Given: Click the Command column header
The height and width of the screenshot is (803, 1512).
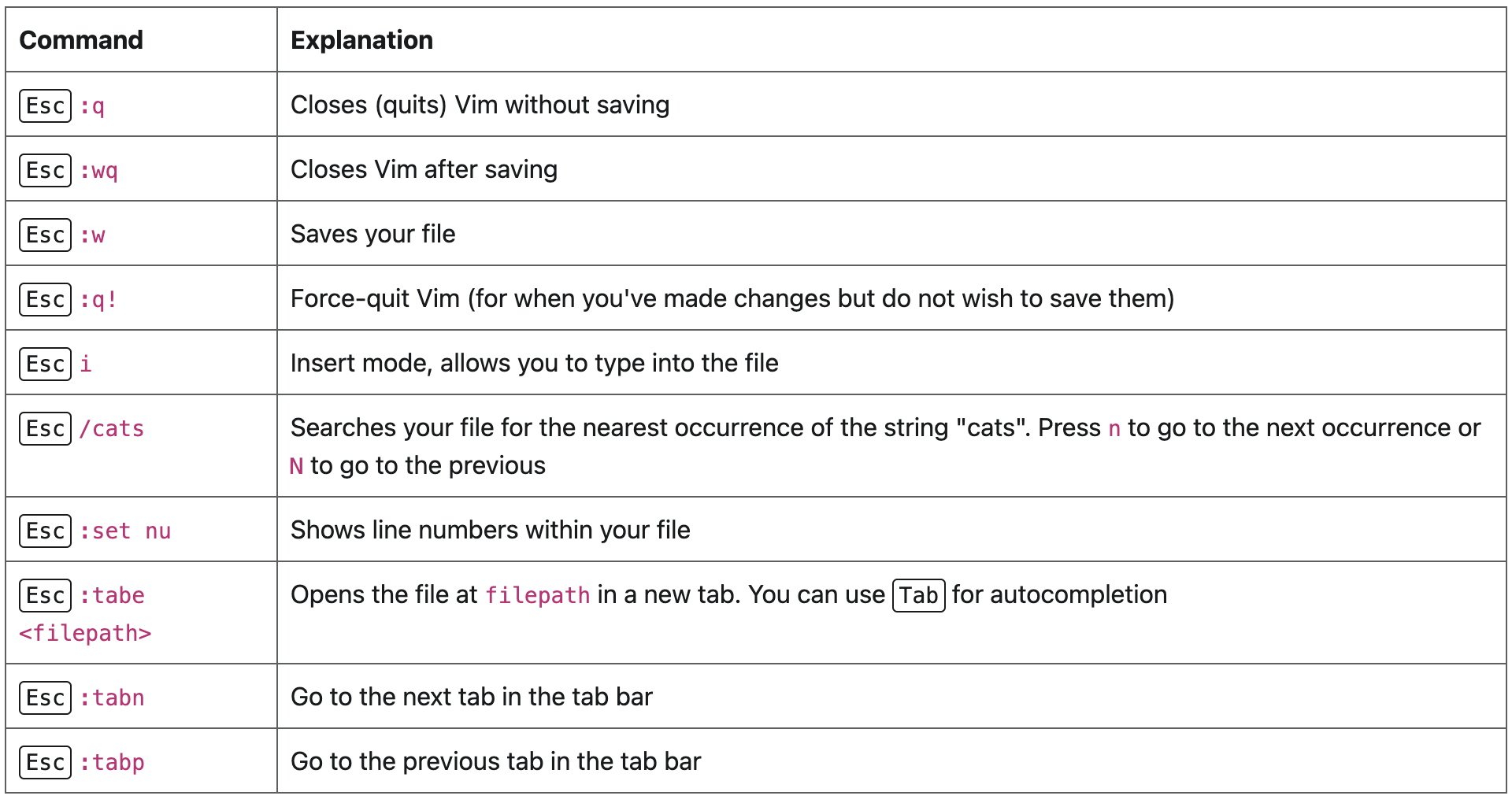Looking at the screenshot, I should point(81,40).
